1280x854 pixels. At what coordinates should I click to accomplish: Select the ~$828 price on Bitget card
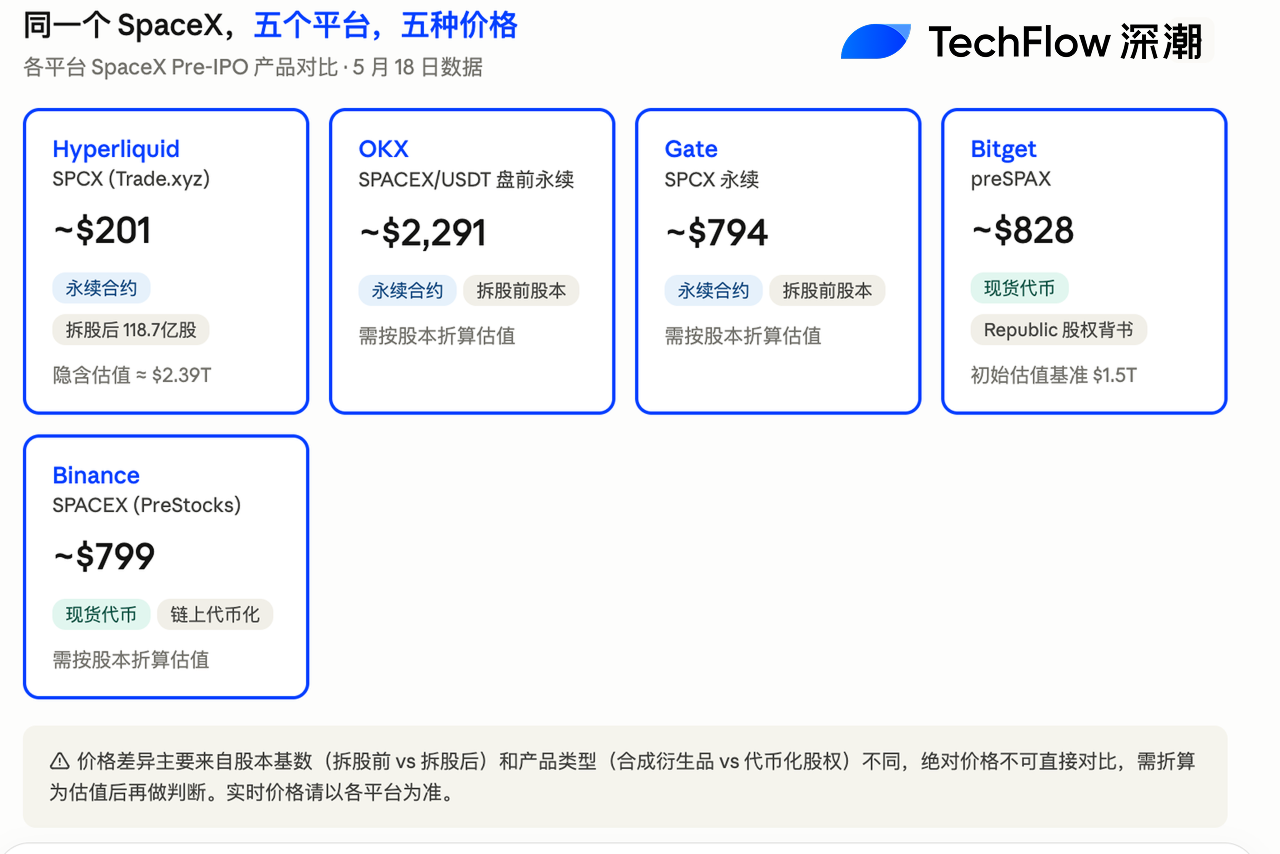(x=1022, y=230)
